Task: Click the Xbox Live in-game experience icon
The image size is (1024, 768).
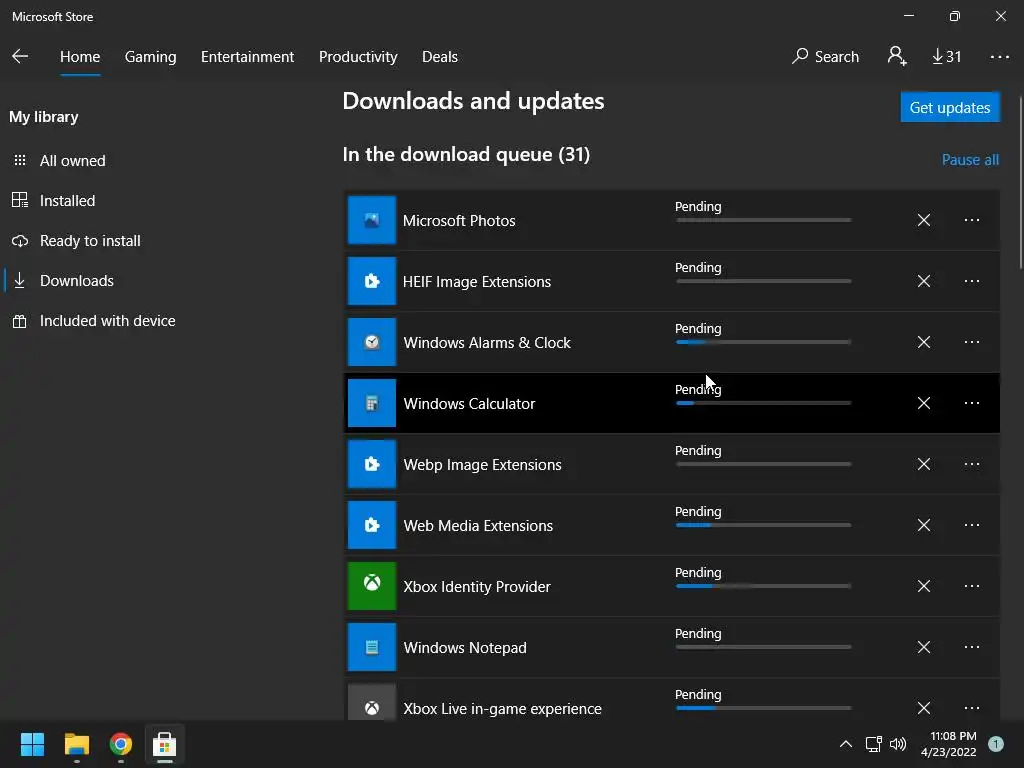Action: pyautogui.click(x=372, y=702)
